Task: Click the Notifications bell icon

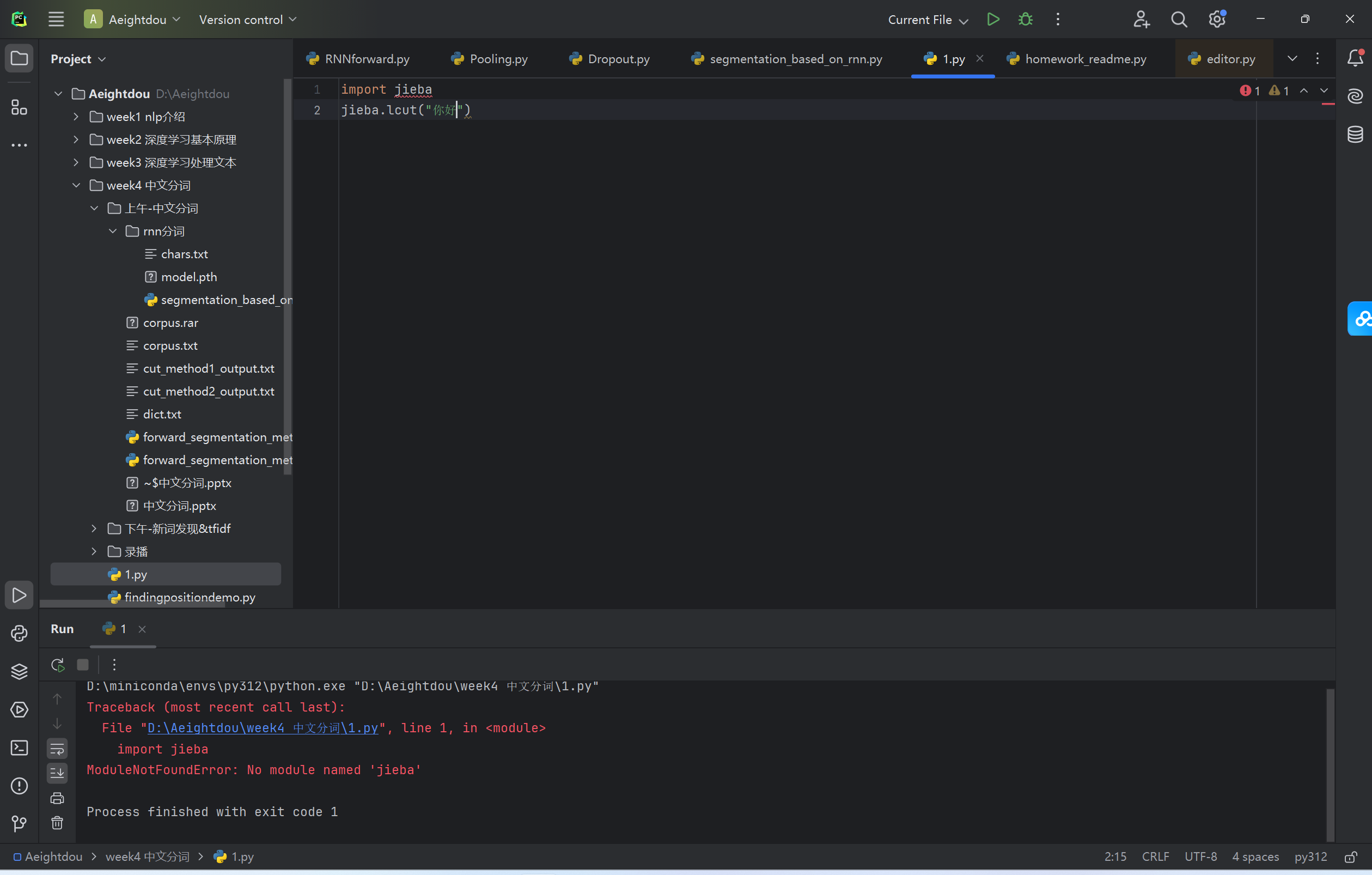Action: [1355, 58]
